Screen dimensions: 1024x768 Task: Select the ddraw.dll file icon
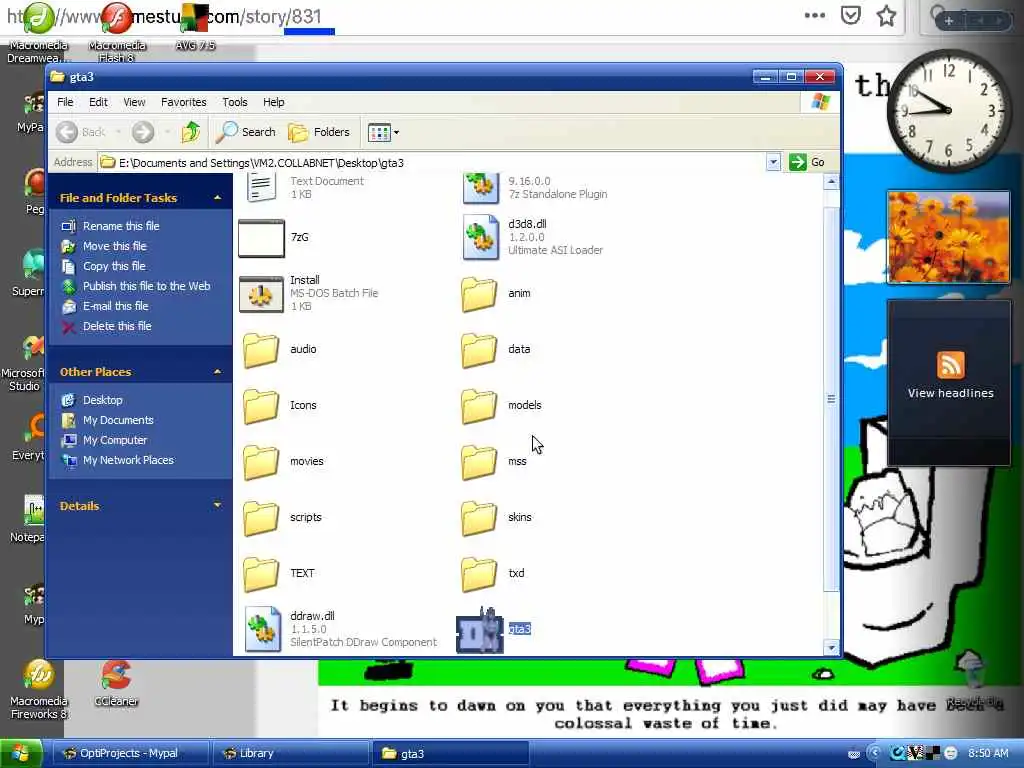coord(263,630)
